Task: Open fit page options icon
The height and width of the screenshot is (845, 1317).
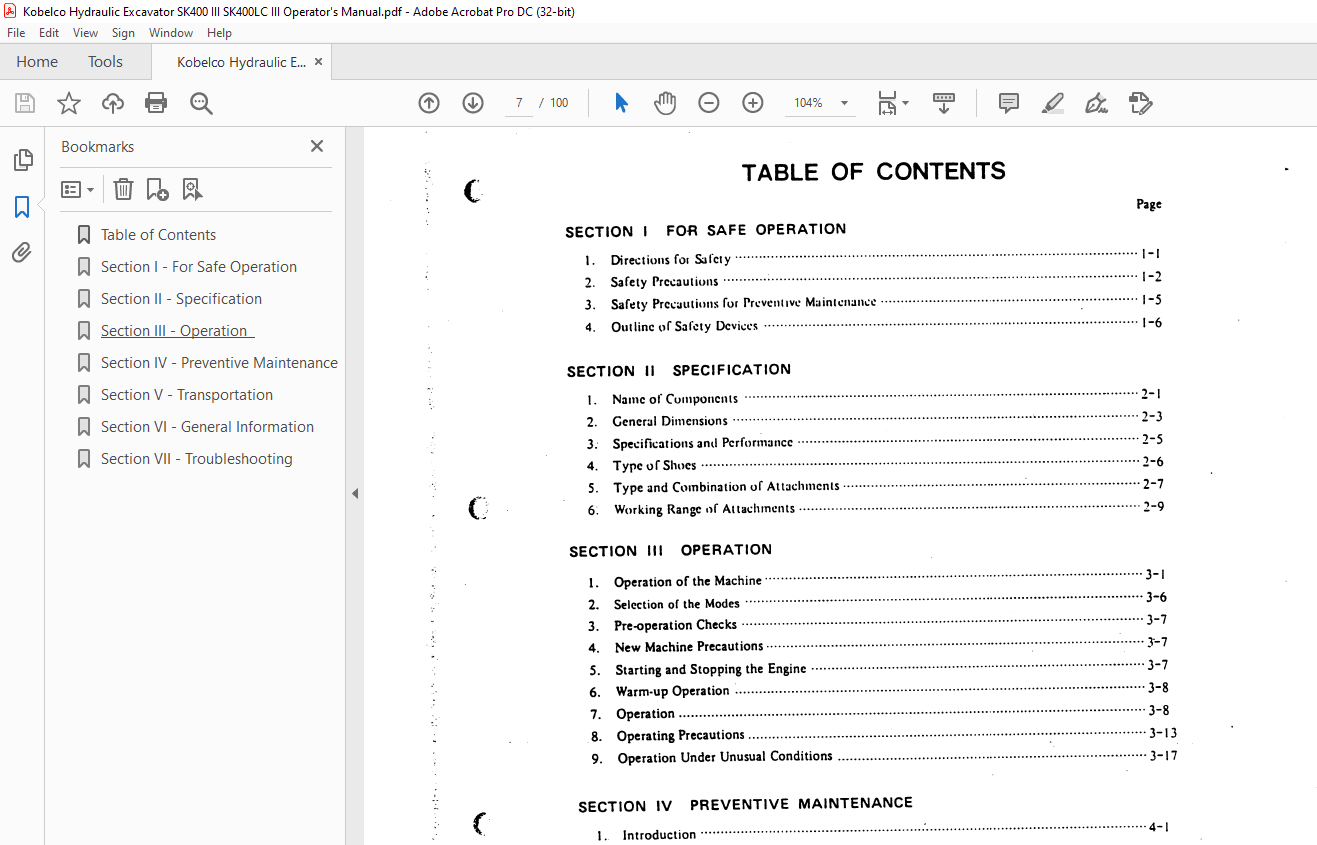Action: pos(892,103)
